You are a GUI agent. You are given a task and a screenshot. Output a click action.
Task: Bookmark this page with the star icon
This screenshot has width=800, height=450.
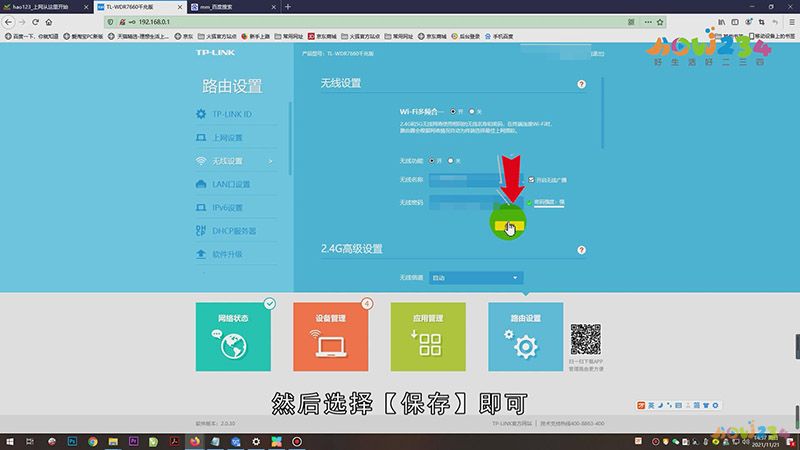pos(660,22)
